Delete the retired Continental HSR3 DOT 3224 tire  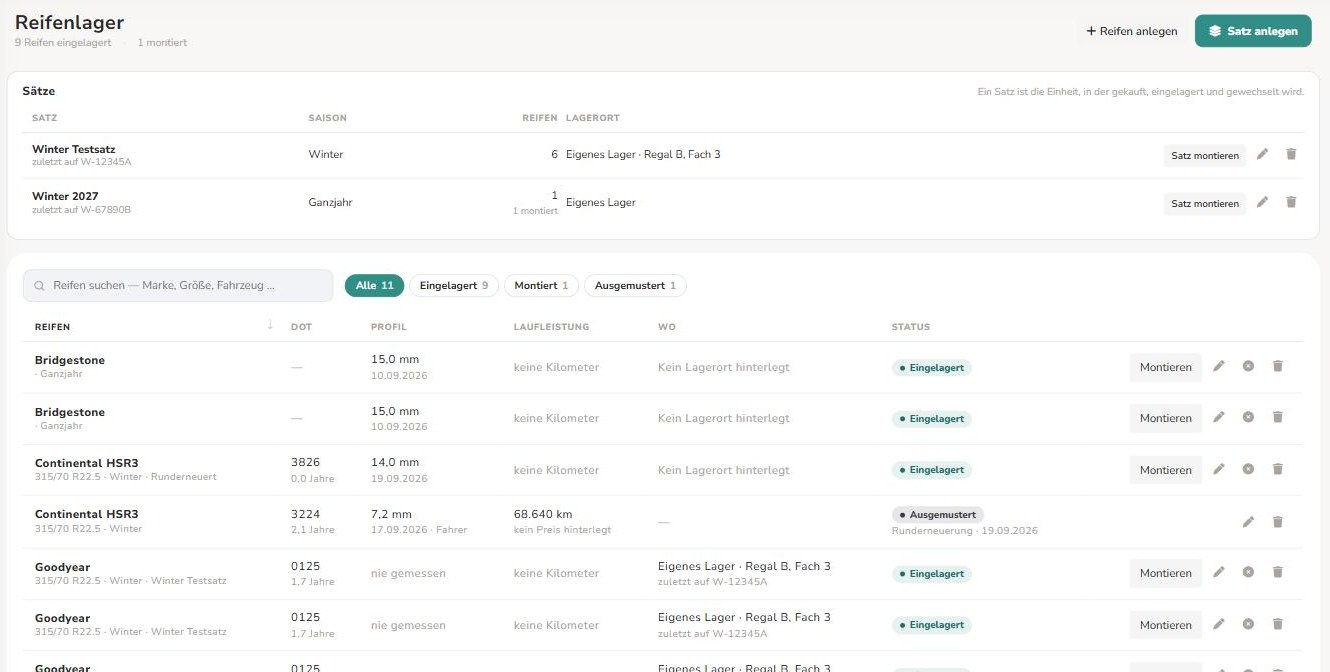pos(1277,521)
